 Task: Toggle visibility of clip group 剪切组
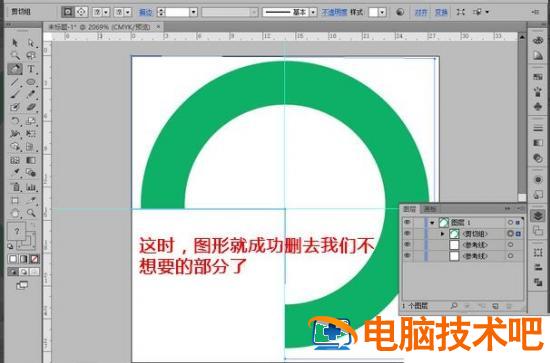[x=407, y=234]
